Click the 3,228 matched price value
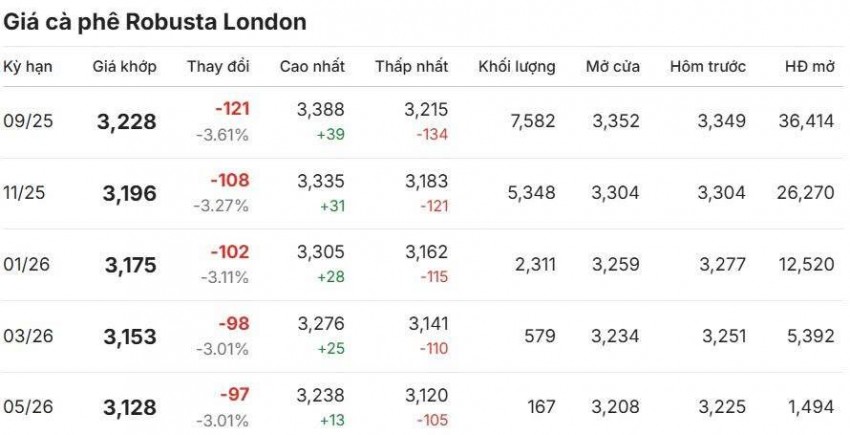The image size is (850, 435). click(x=127, y=122)
